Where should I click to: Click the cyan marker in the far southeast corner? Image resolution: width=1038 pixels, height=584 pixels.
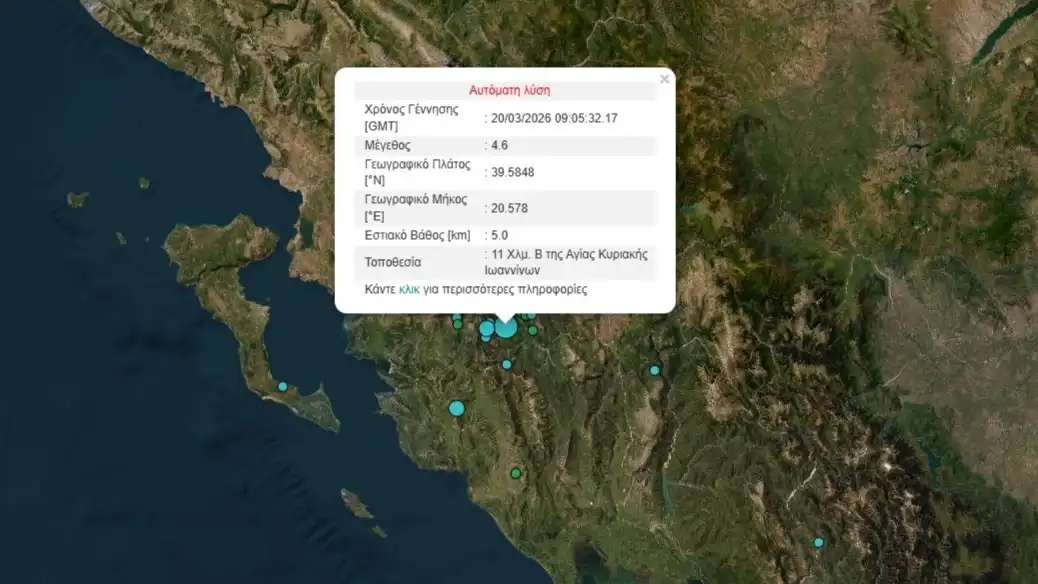[x=818, y=542]
